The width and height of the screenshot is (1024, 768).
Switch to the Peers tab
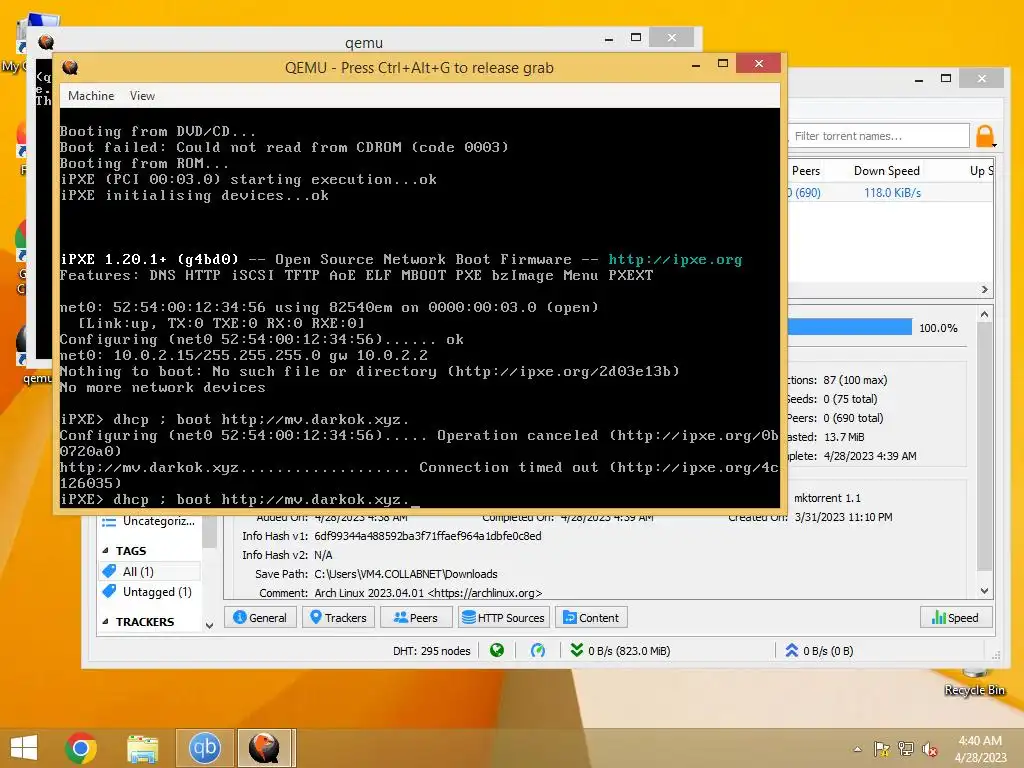416,617
